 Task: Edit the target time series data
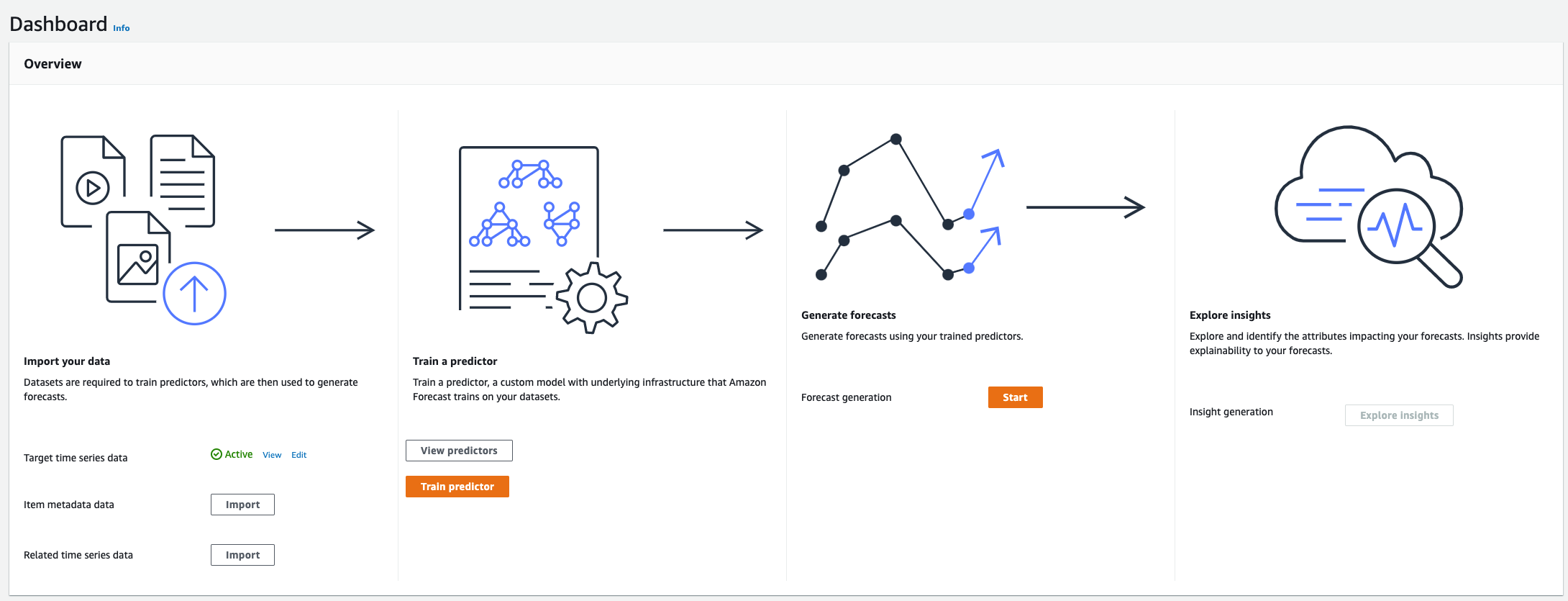coord(299,455)
